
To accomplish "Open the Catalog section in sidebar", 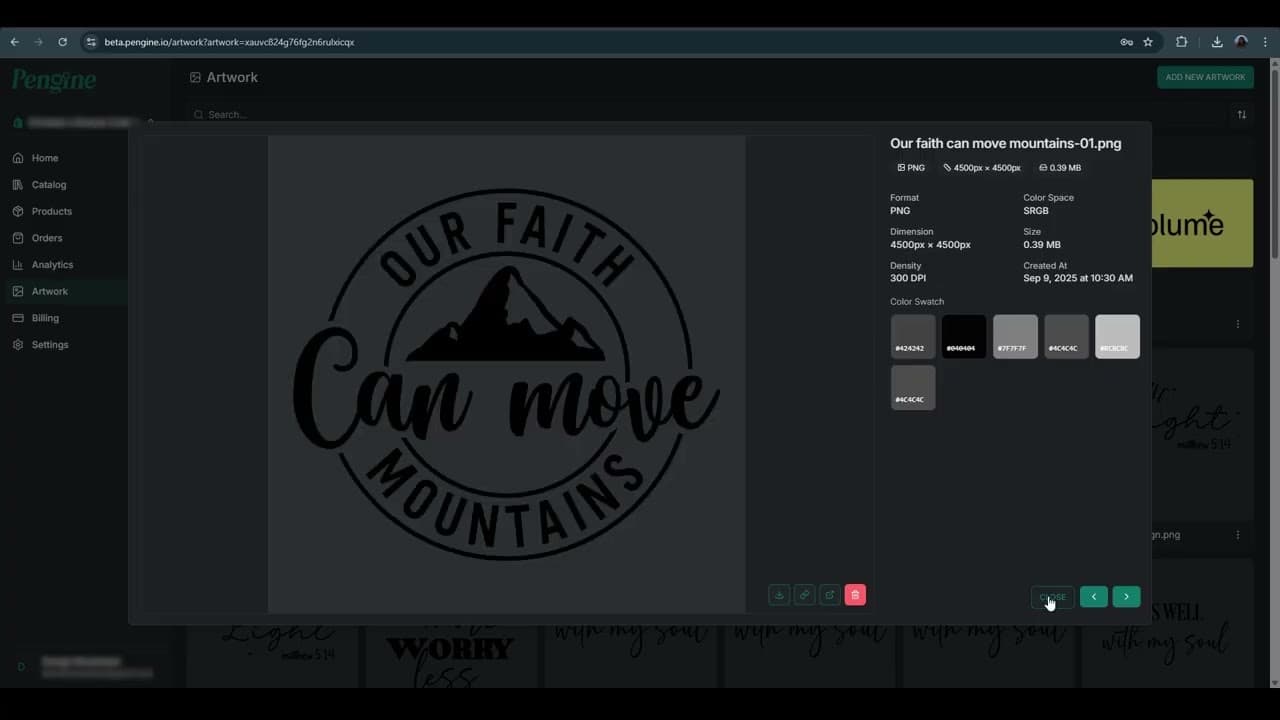I will [x=48, y=185].
